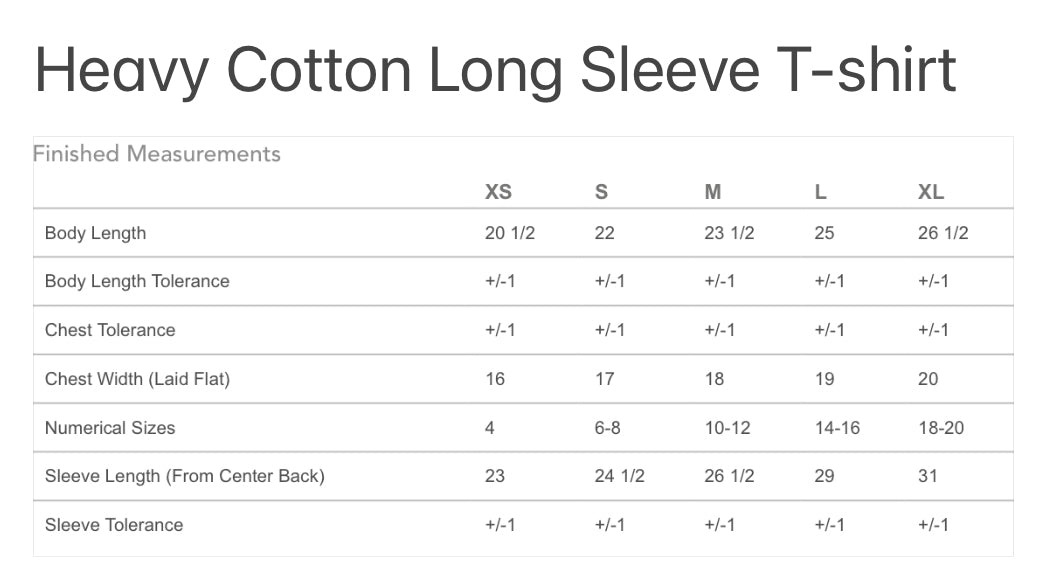This screenshot has width=1051, height=567.
Task: Select the Body Length Tolerance row label
Action: pos(137,281)
